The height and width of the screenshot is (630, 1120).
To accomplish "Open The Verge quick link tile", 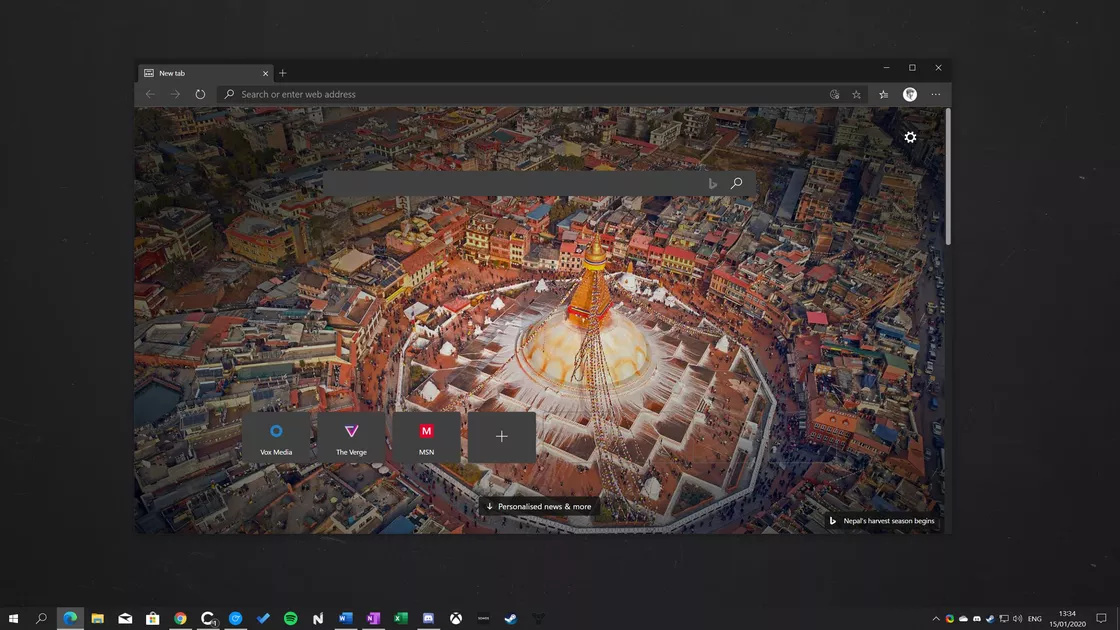I will tap(351, 437).
